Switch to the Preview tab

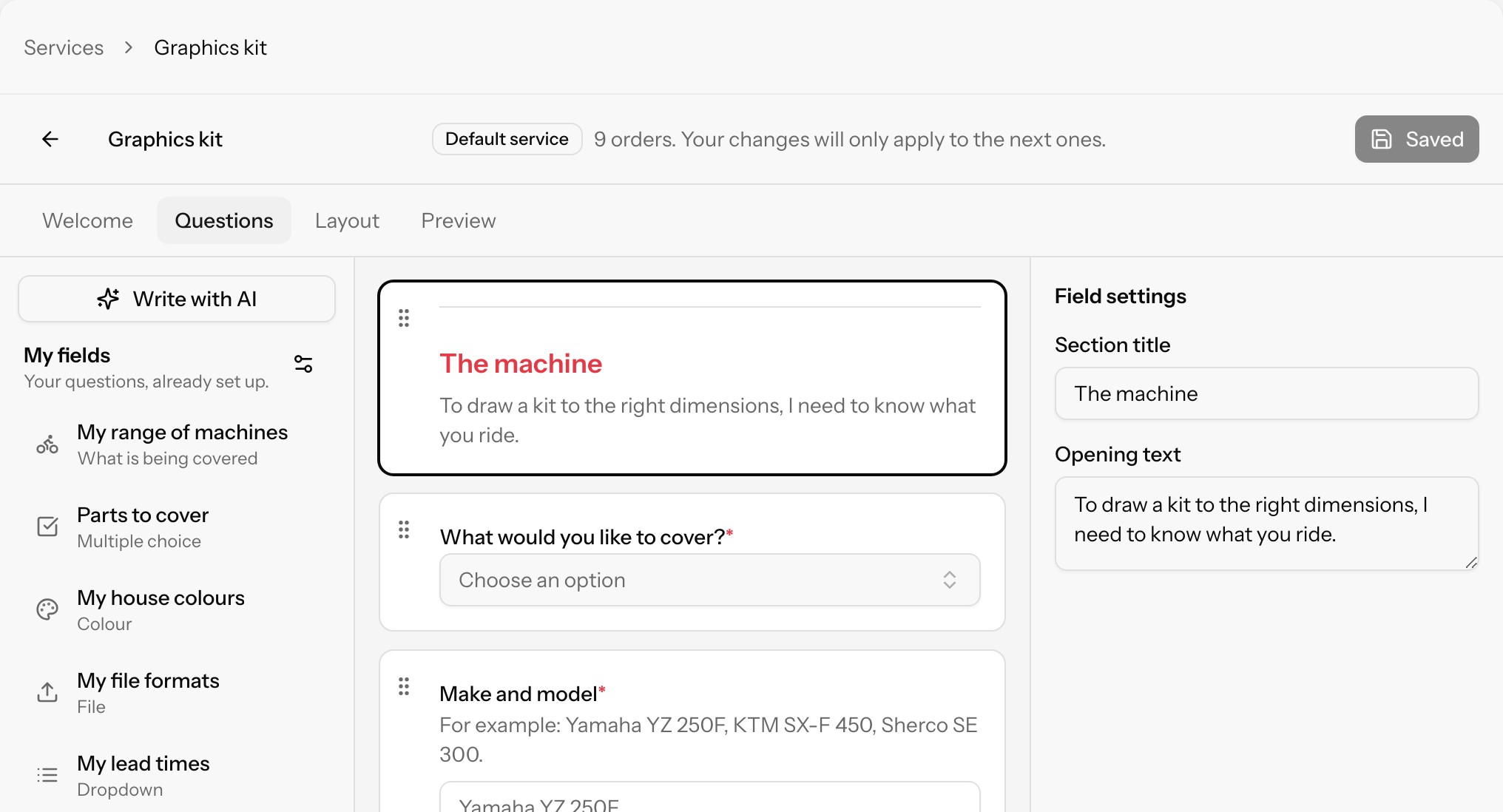(459, 220)
